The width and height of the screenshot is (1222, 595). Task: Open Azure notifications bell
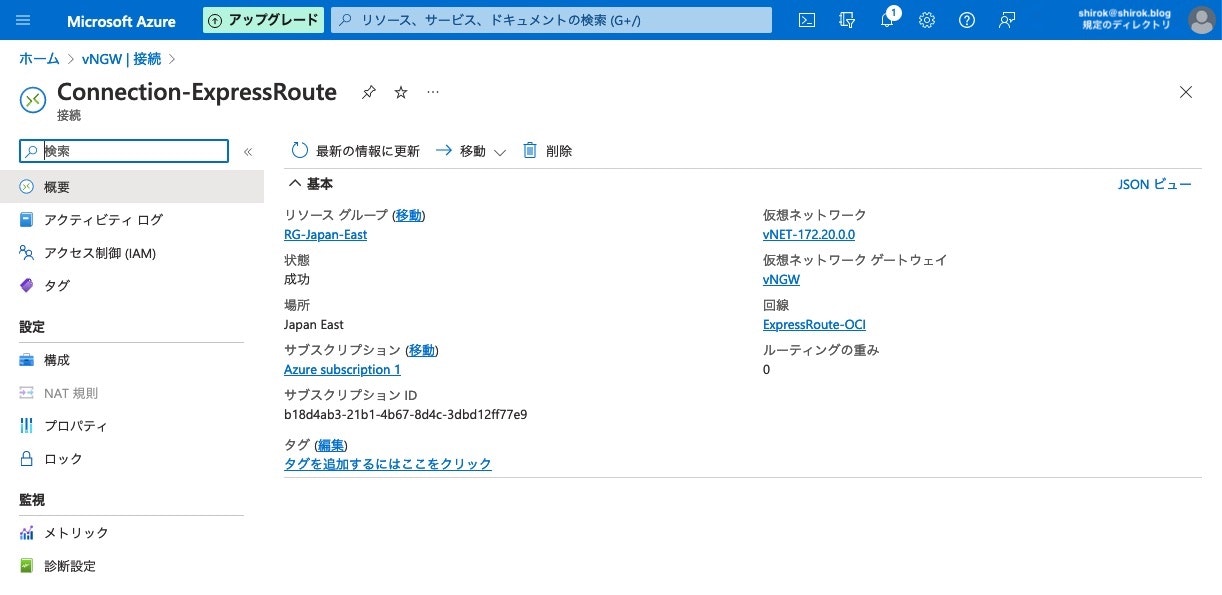tap(886, 20)
